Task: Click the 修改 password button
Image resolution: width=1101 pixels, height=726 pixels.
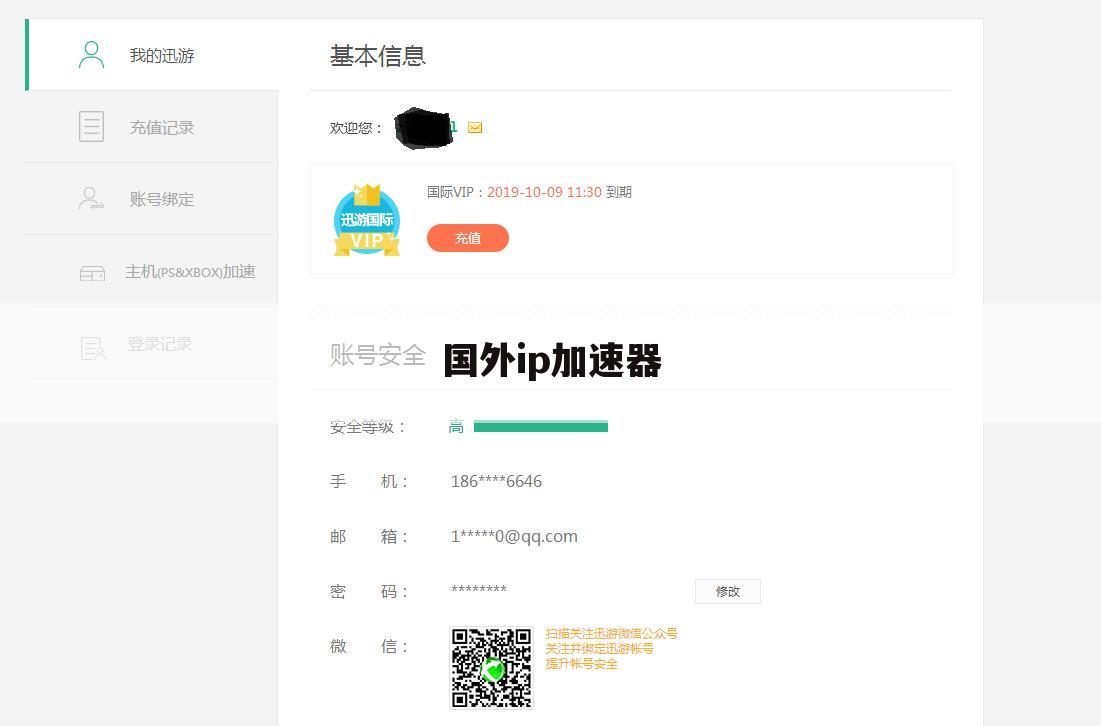Action: click(x=727, y=591)
